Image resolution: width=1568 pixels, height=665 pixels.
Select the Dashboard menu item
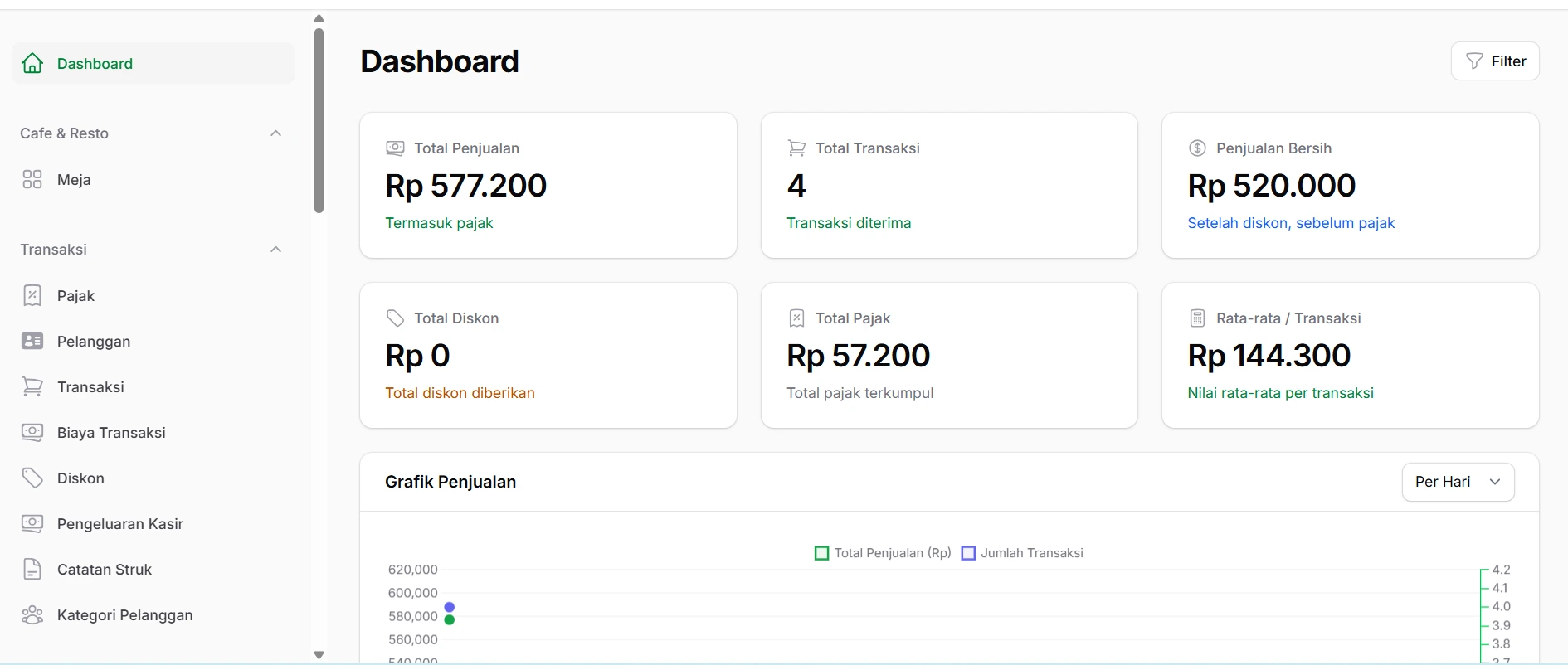tap(153, 63)
